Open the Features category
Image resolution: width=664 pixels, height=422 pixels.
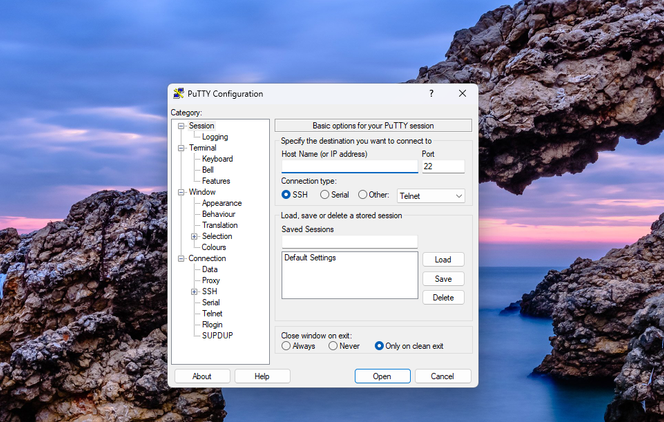pos(216,181)
